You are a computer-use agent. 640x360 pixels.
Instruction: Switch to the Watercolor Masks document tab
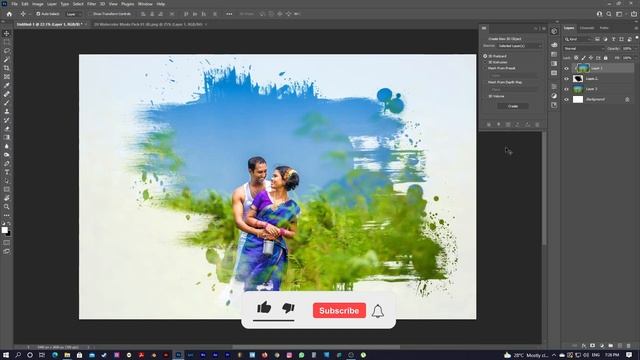pos(148,24)
